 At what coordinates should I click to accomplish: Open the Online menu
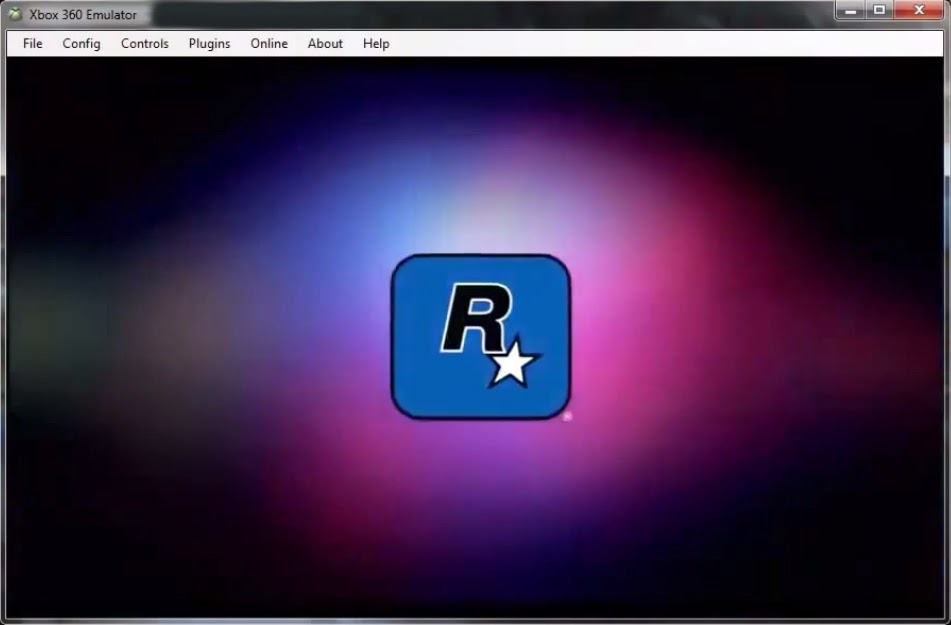269,44
